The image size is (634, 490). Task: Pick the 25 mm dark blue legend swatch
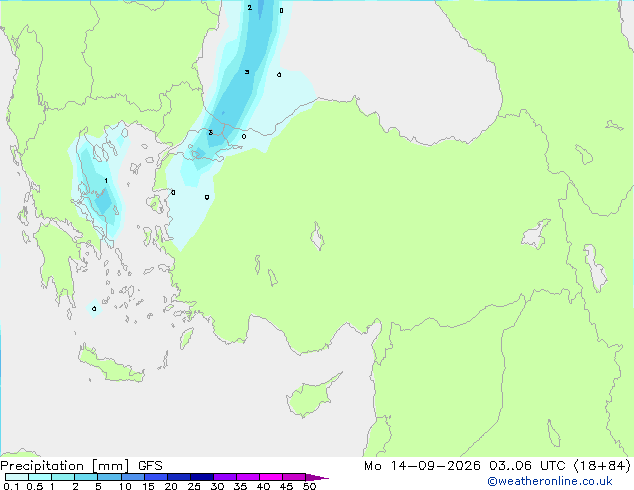[x=202, y=477]
